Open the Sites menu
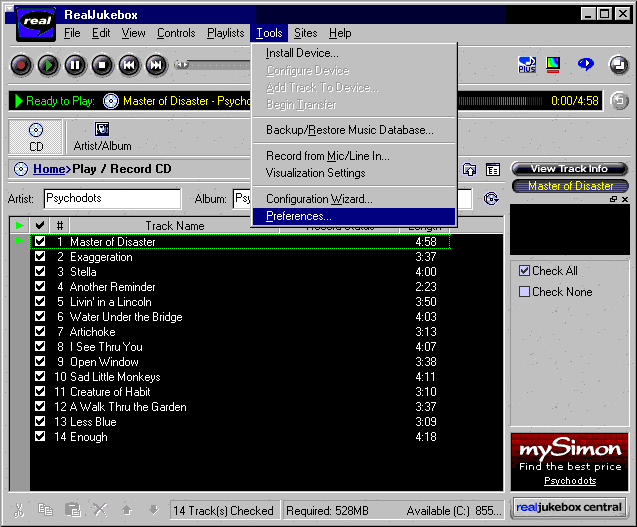The image size is (637, 527). pyautogui.click(x=306, y=33)
